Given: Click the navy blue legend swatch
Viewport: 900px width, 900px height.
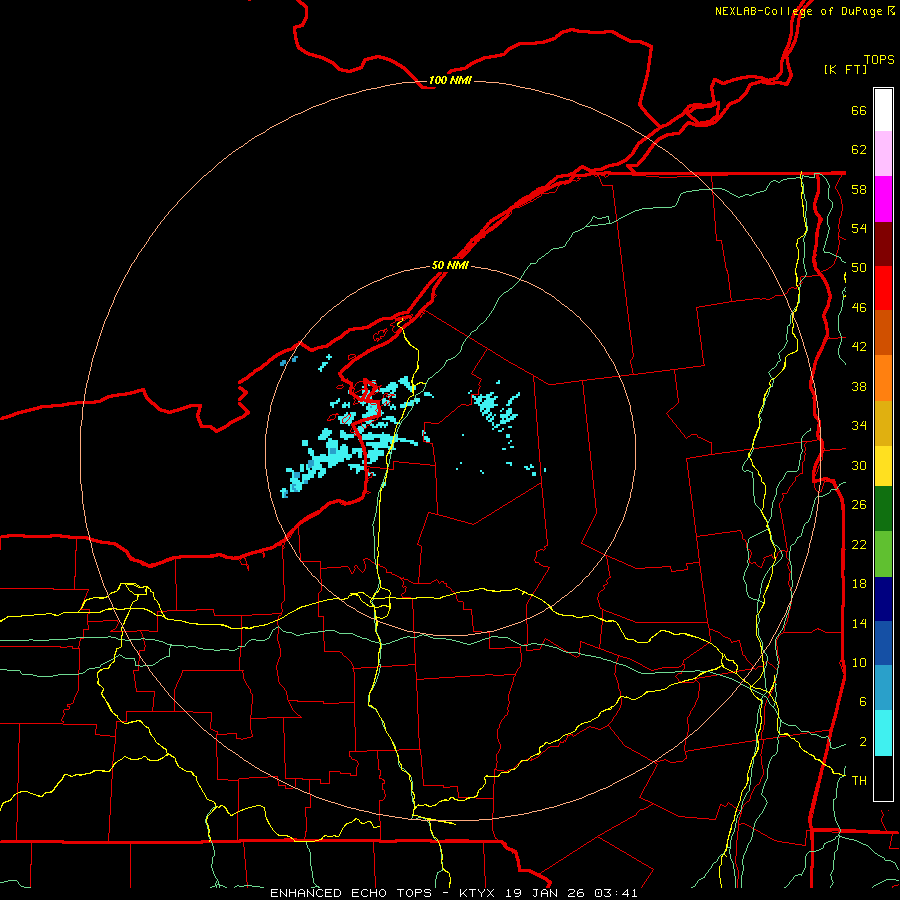Looking at the screenshot, I should point(883,599).
